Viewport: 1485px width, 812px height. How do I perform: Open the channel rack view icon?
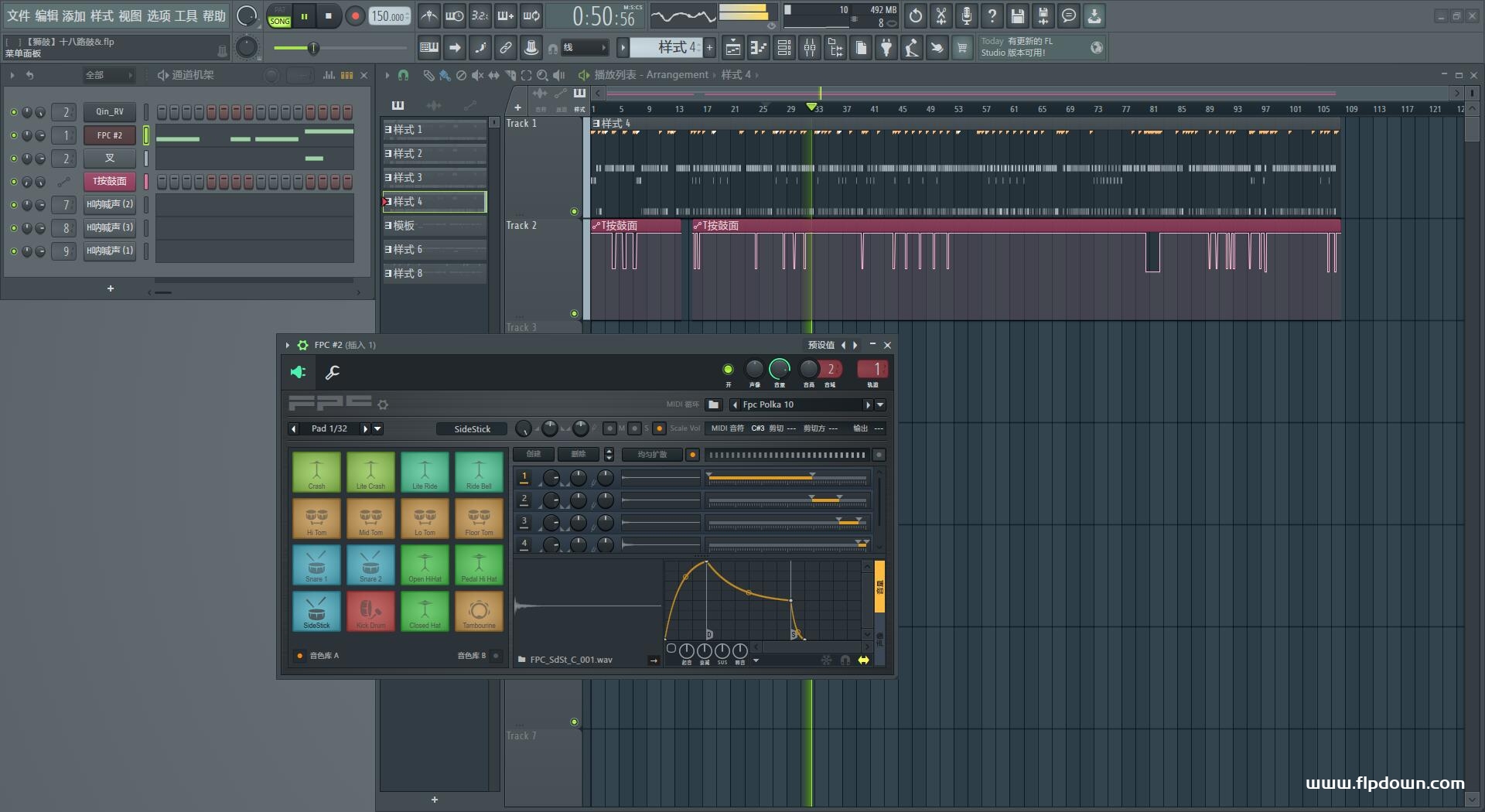(784, 48)
